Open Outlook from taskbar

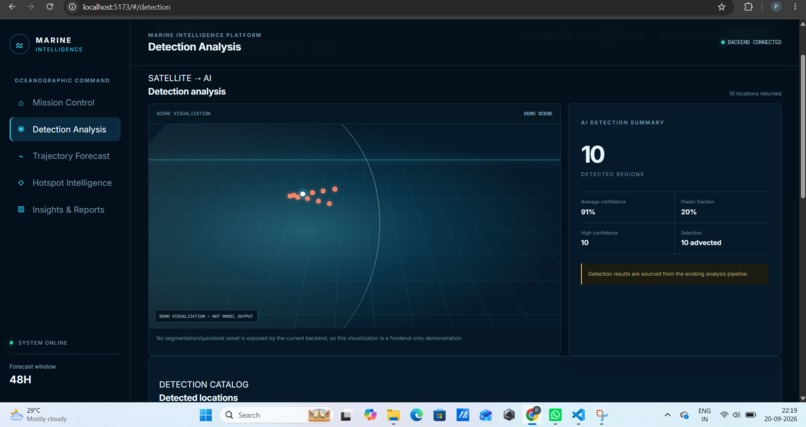[x=486, y=415]
